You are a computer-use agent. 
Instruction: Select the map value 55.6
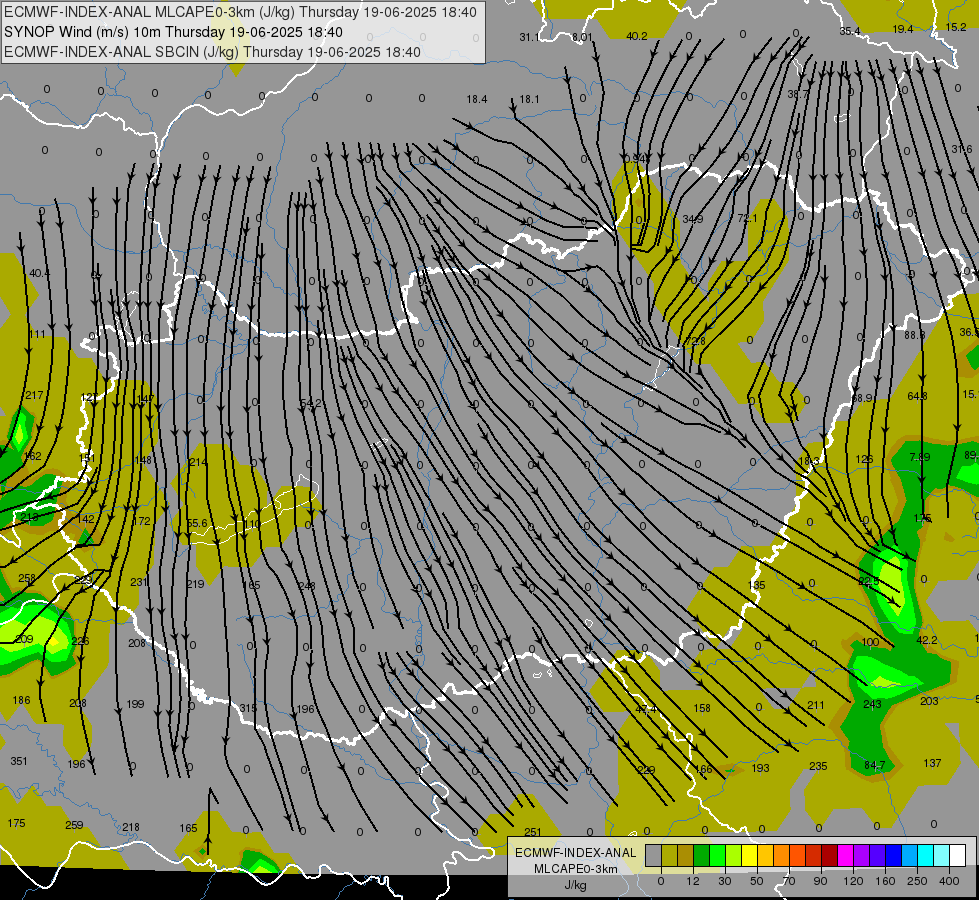pos(197,523)
